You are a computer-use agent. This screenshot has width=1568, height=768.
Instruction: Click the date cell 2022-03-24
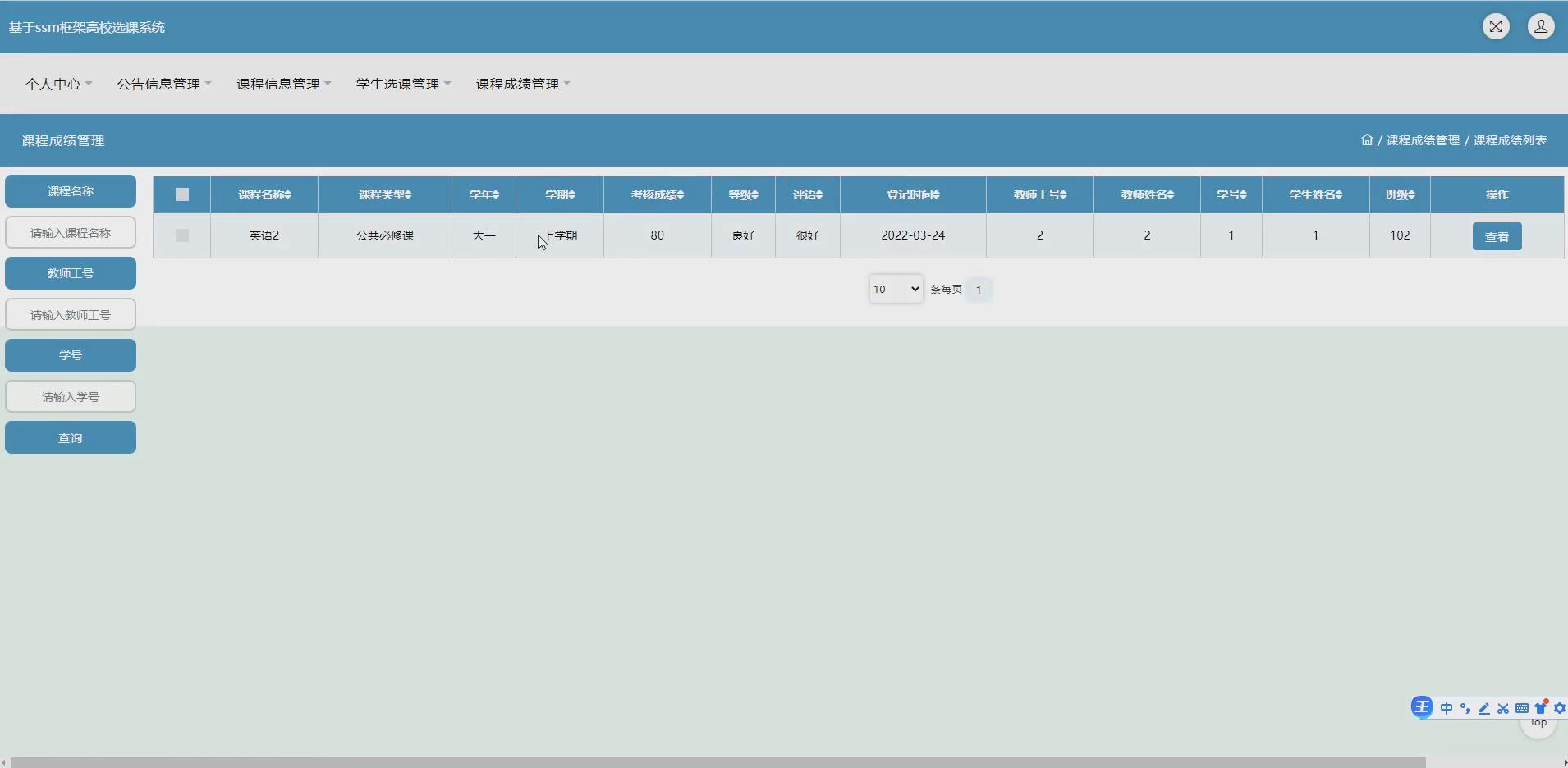pyautogui.click(x=913, y=235)
